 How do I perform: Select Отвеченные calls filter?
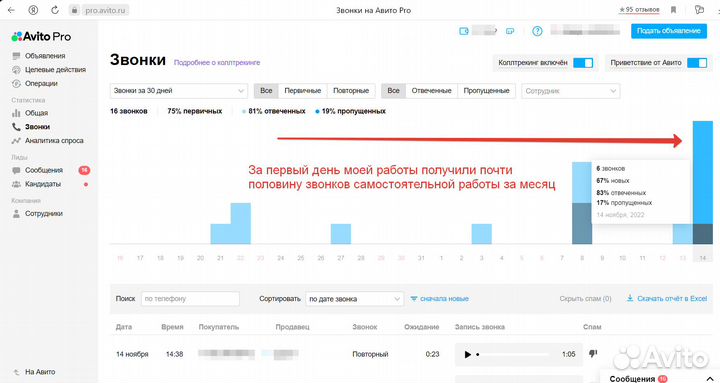pyautogui.click(x=432, y=91)
